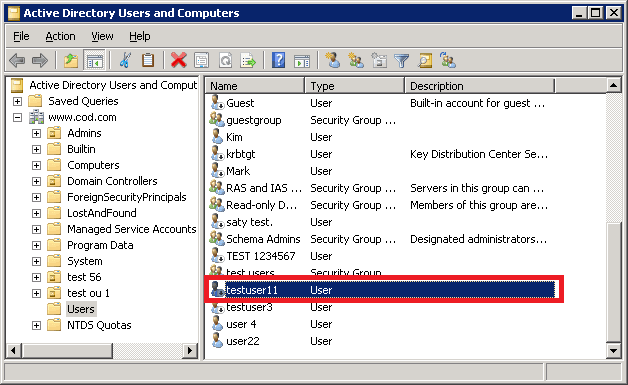
Task: Expand the ForeignSecurityPrincipals node
Action: pyautogui.click(x=36, y=198)
